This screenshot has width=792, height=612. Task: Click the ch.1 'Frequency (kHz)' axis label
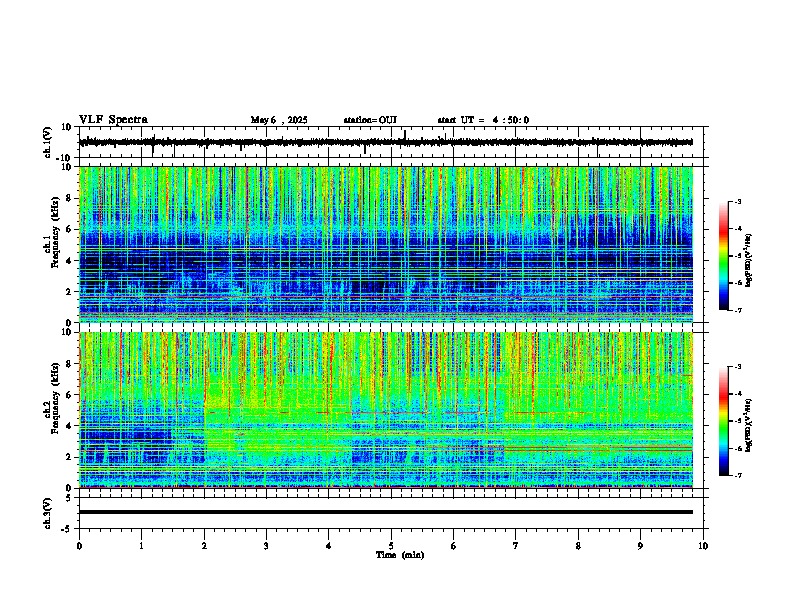tap(55, 230)
